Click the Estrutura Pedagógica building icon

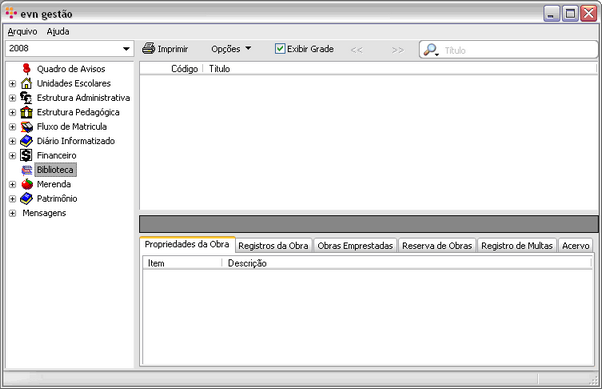click(x=26, y=112)
